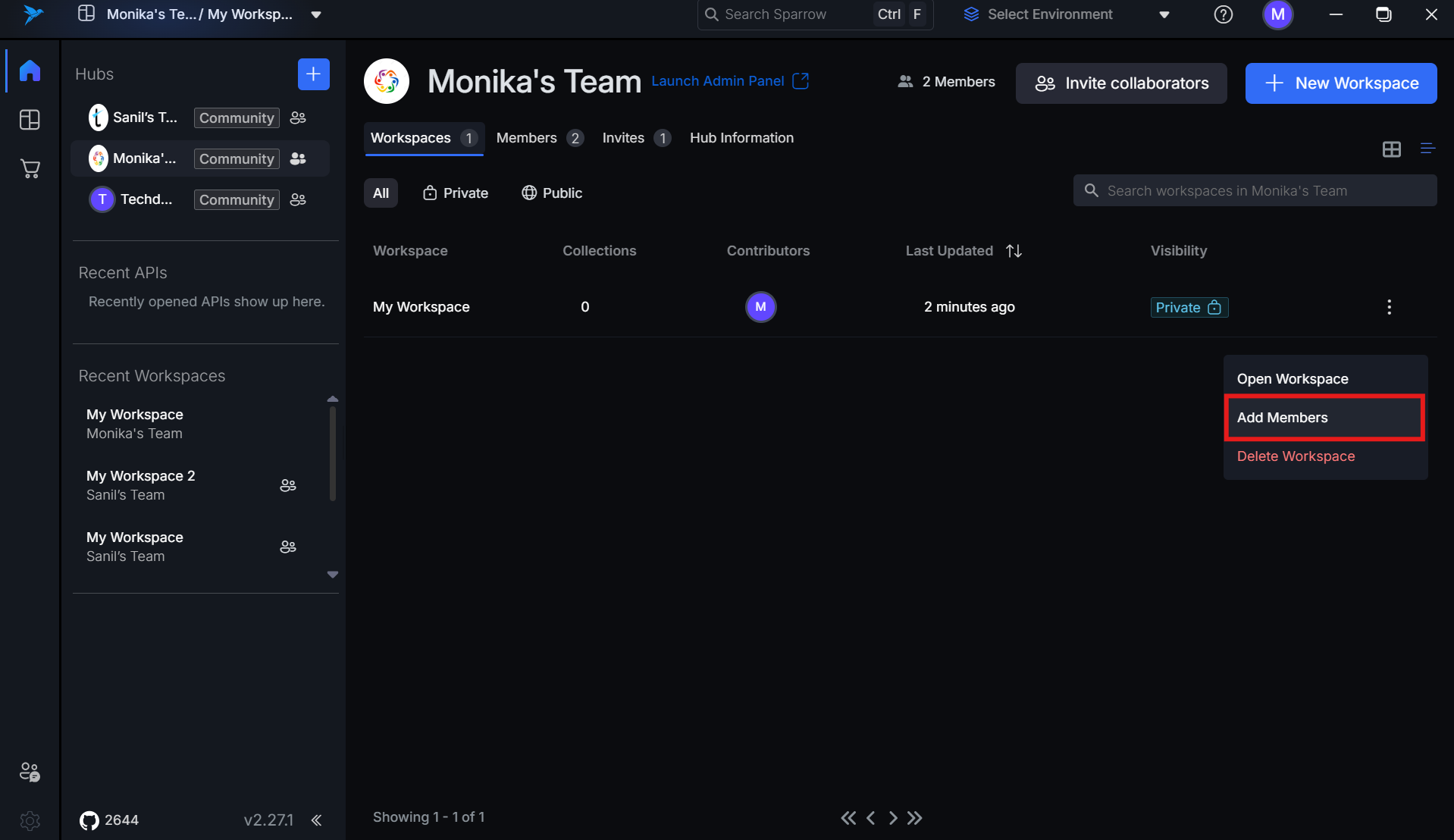
Task: Open the Help question mark icon
Action: point(1224,14)
